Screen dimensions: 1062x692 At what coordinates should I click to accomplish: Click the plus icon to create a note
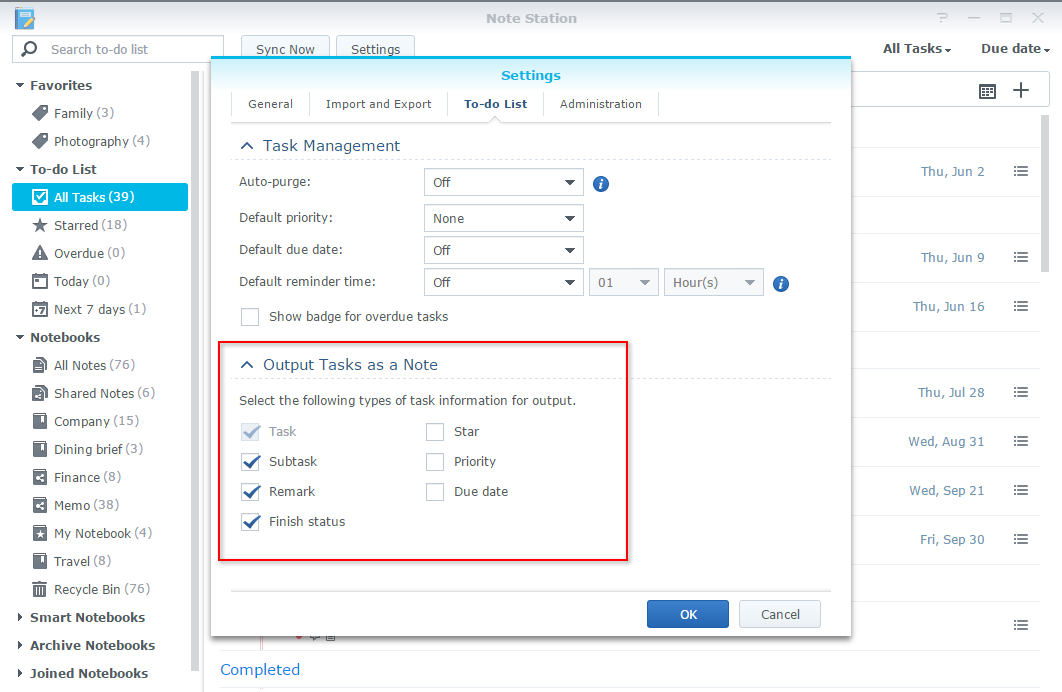coord(1020,90)
